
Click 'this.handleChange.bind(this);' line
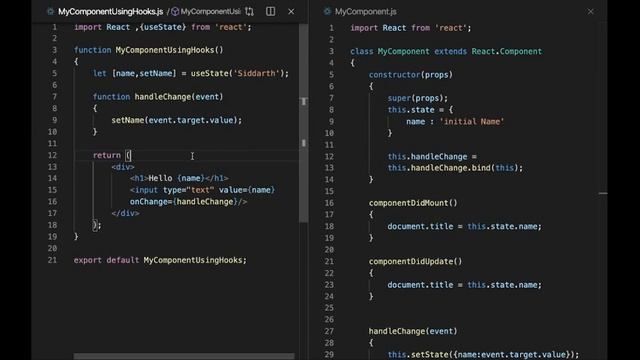[455, 168]
